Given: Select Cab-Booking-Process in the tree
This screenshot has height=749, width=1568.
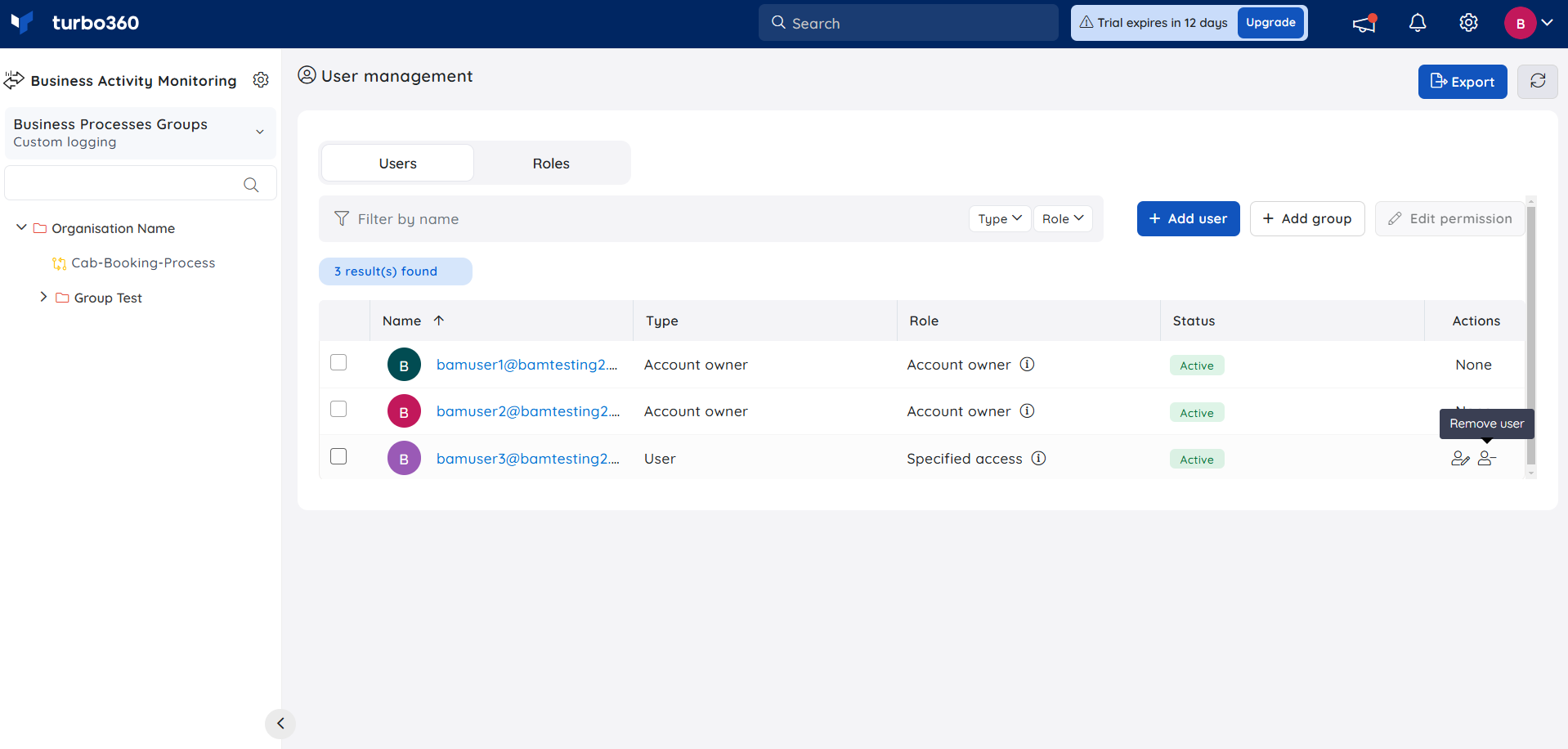Looking at the screenshot, I should (143, 263).
